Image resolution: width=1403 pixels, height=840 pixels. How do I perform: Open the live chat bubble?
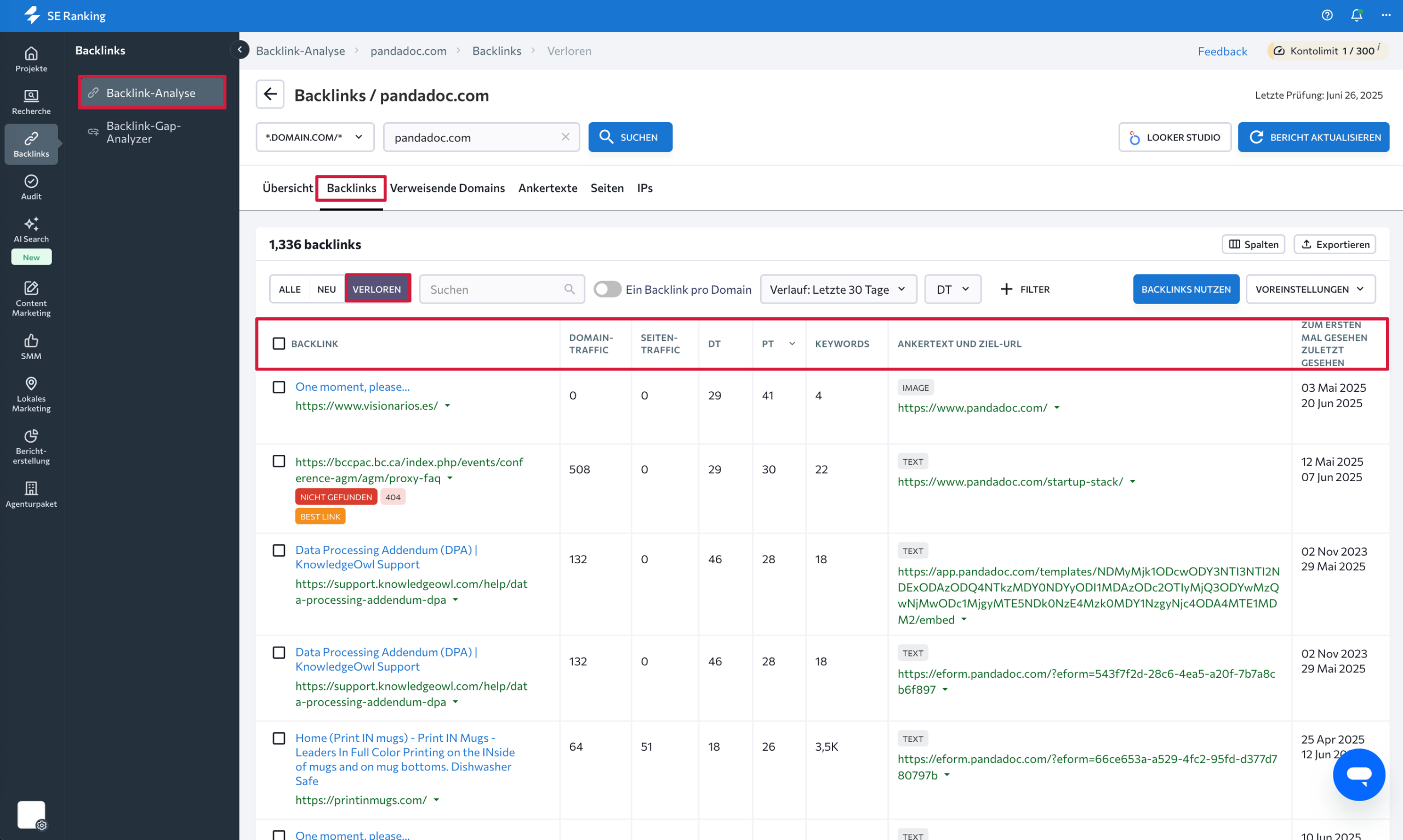1359,774
